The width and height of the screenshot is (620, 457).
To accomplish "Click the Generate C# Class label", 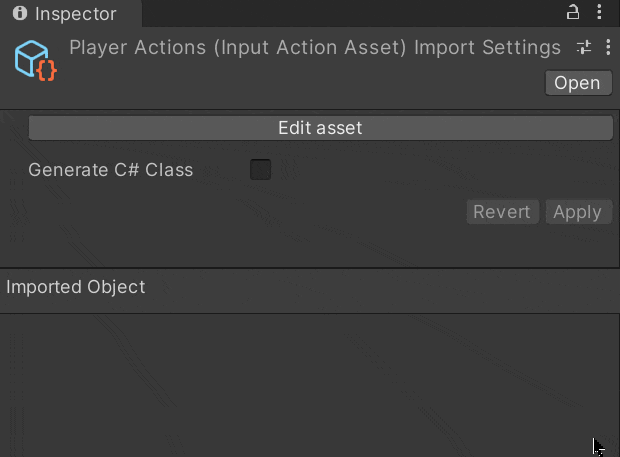I will [110, 170].
